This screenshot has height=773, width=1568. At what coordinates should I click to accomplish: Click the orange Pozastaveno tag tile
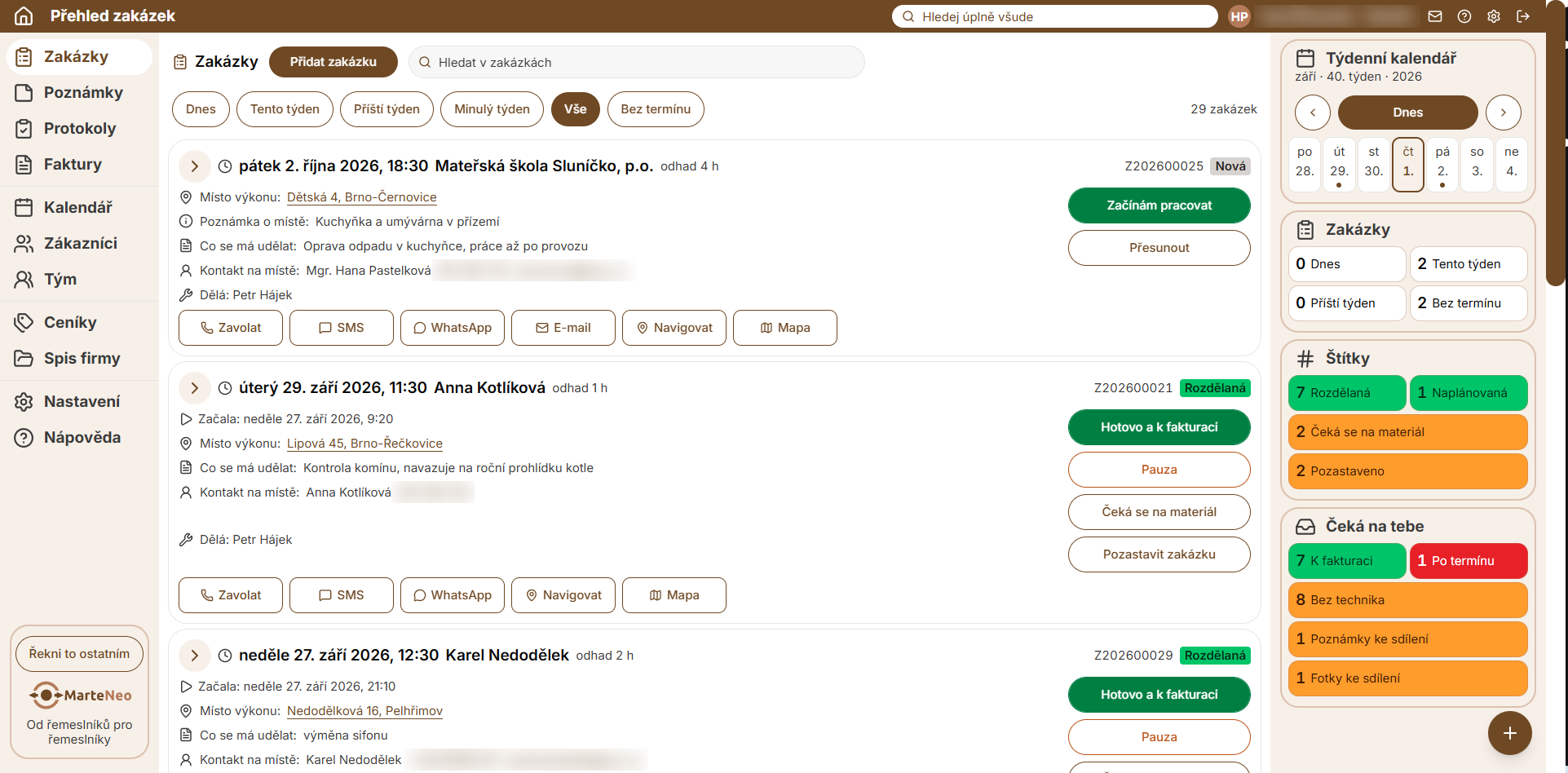(1408, 471)
